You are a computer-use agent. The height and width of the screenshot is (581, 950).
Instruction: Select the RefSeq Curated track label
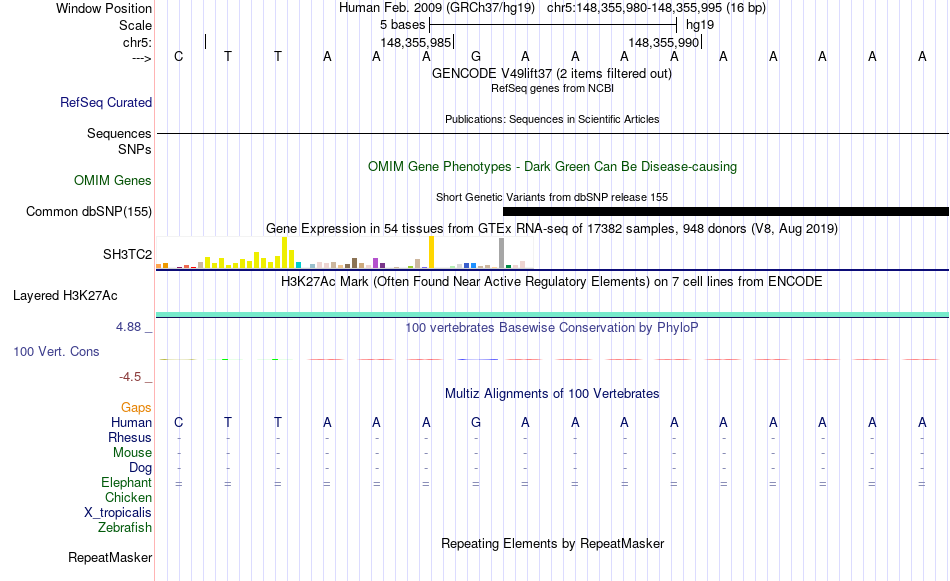(106, 102)
